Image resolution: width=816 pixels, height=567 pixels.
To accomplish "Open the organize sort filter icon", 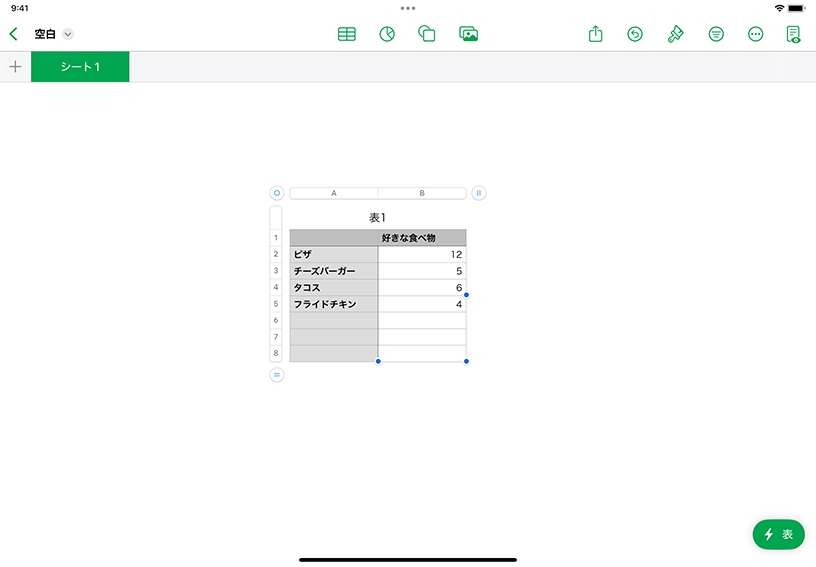I will tap(716, 34).
